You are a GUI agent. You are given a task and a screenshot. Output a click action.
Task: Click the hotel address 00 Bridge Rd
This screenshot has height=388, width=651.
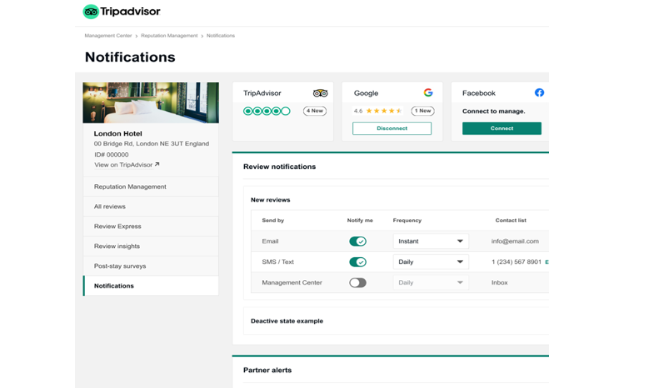151,144
